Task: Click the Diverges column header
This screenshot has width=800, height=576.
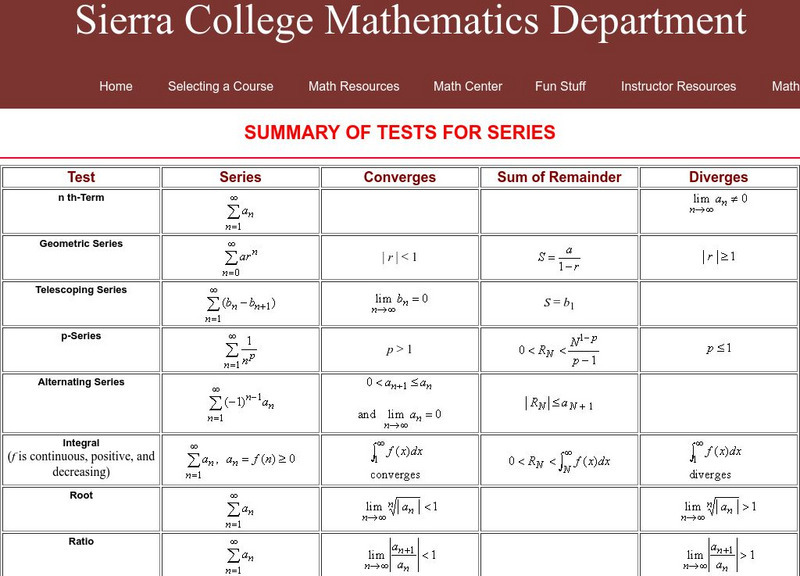Action: click(x=718, y=177)
